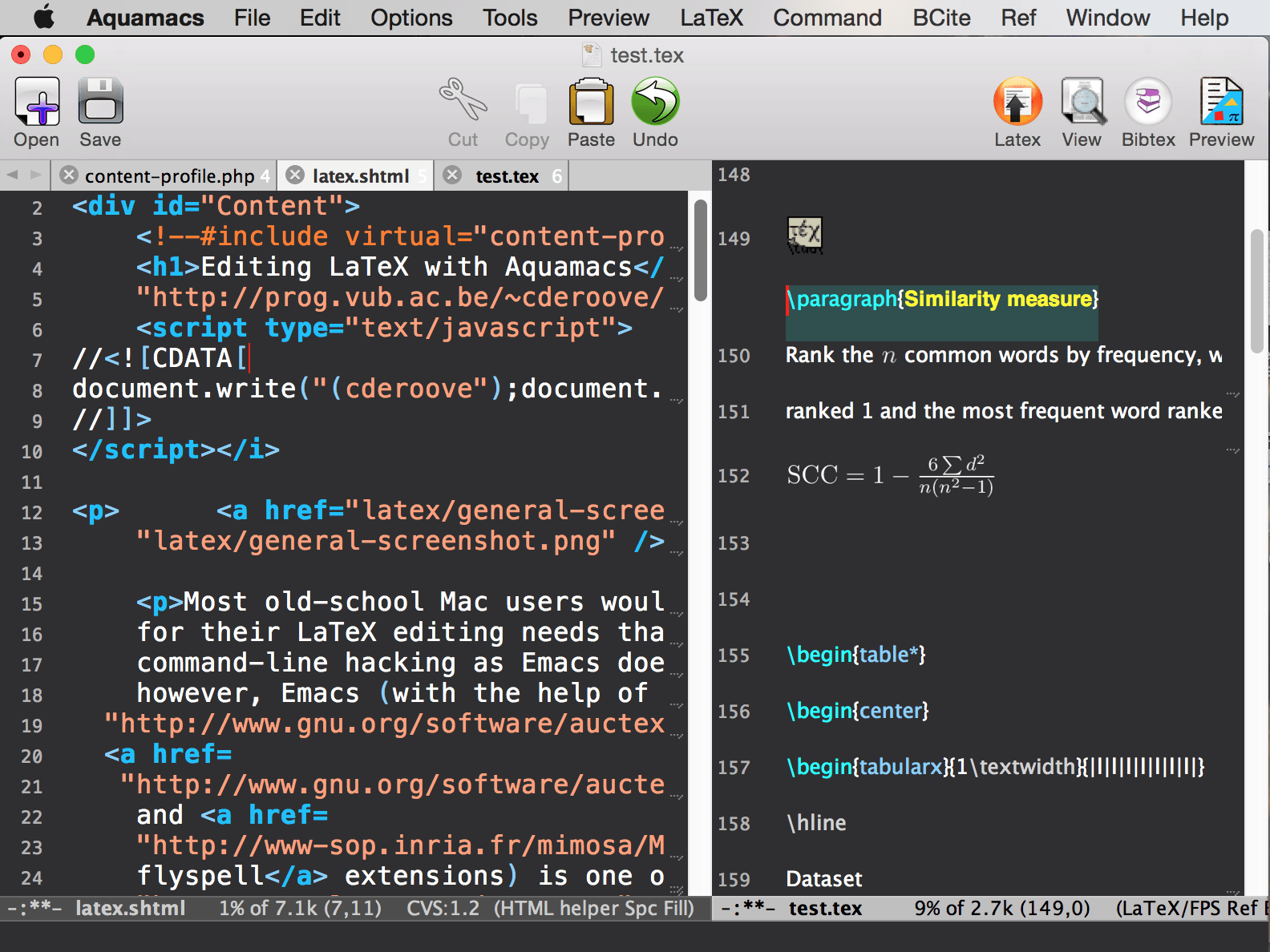
Task: Switch to the test.tex tab
Action: click(x=507, y=176)
